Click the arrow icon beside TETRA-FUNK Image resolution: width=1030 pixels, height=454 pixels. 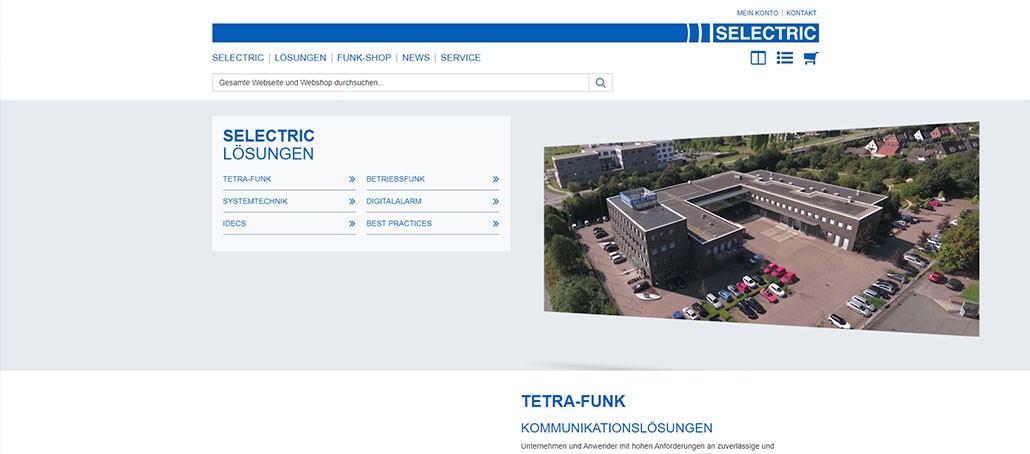pyautogui.click(x=352, y=180)
